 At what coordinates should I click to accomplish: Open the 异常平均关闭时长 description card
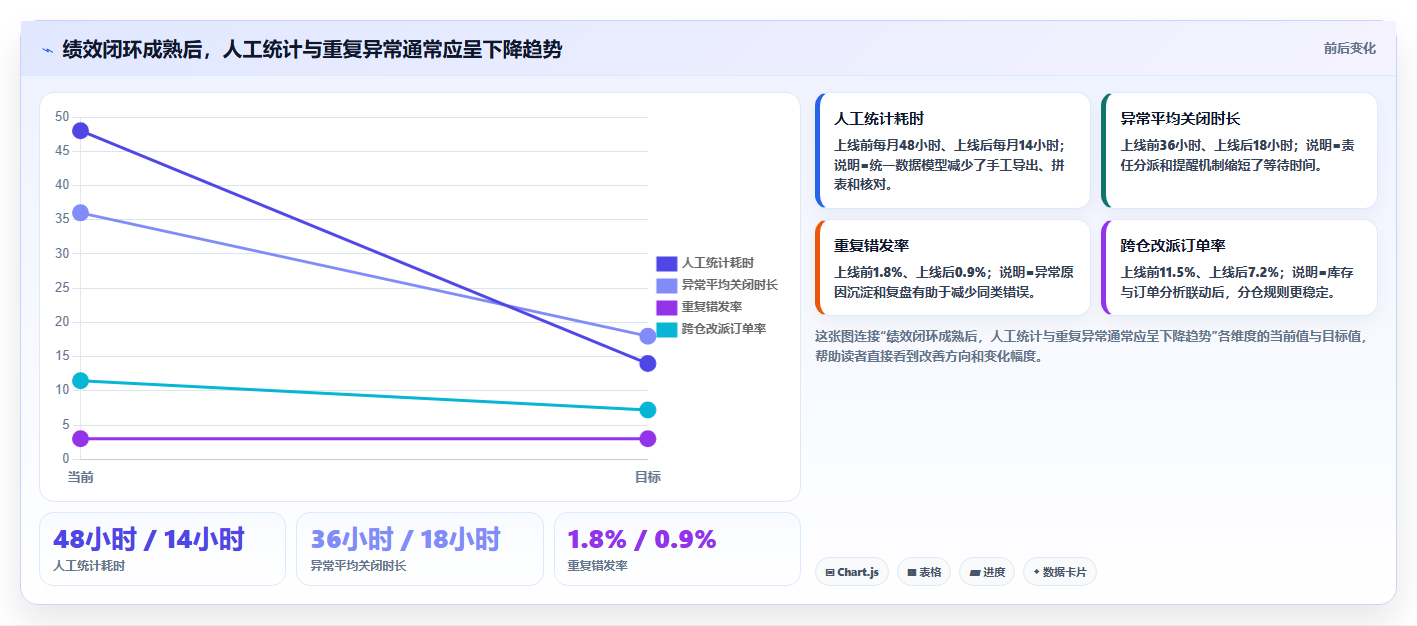coord(1239,150)
